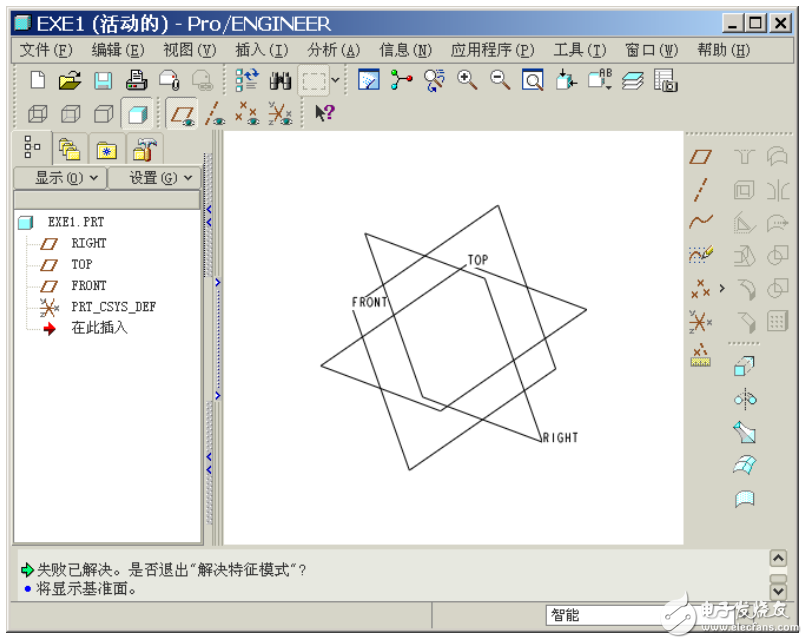808x644 pixels.
Task: Select the datum axis tool
Action: click(x=701, y=189)
